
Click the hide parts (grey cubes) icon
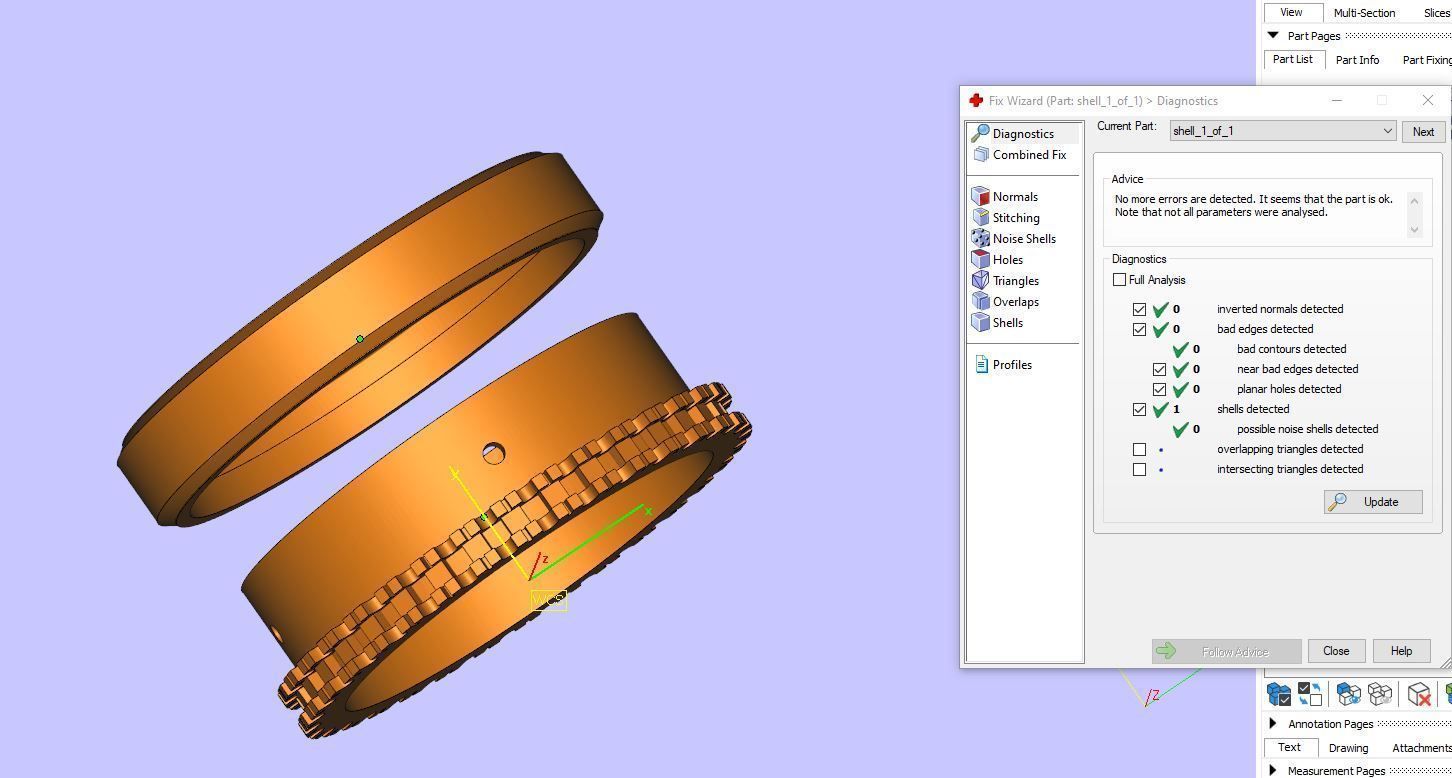(1380, 693)
